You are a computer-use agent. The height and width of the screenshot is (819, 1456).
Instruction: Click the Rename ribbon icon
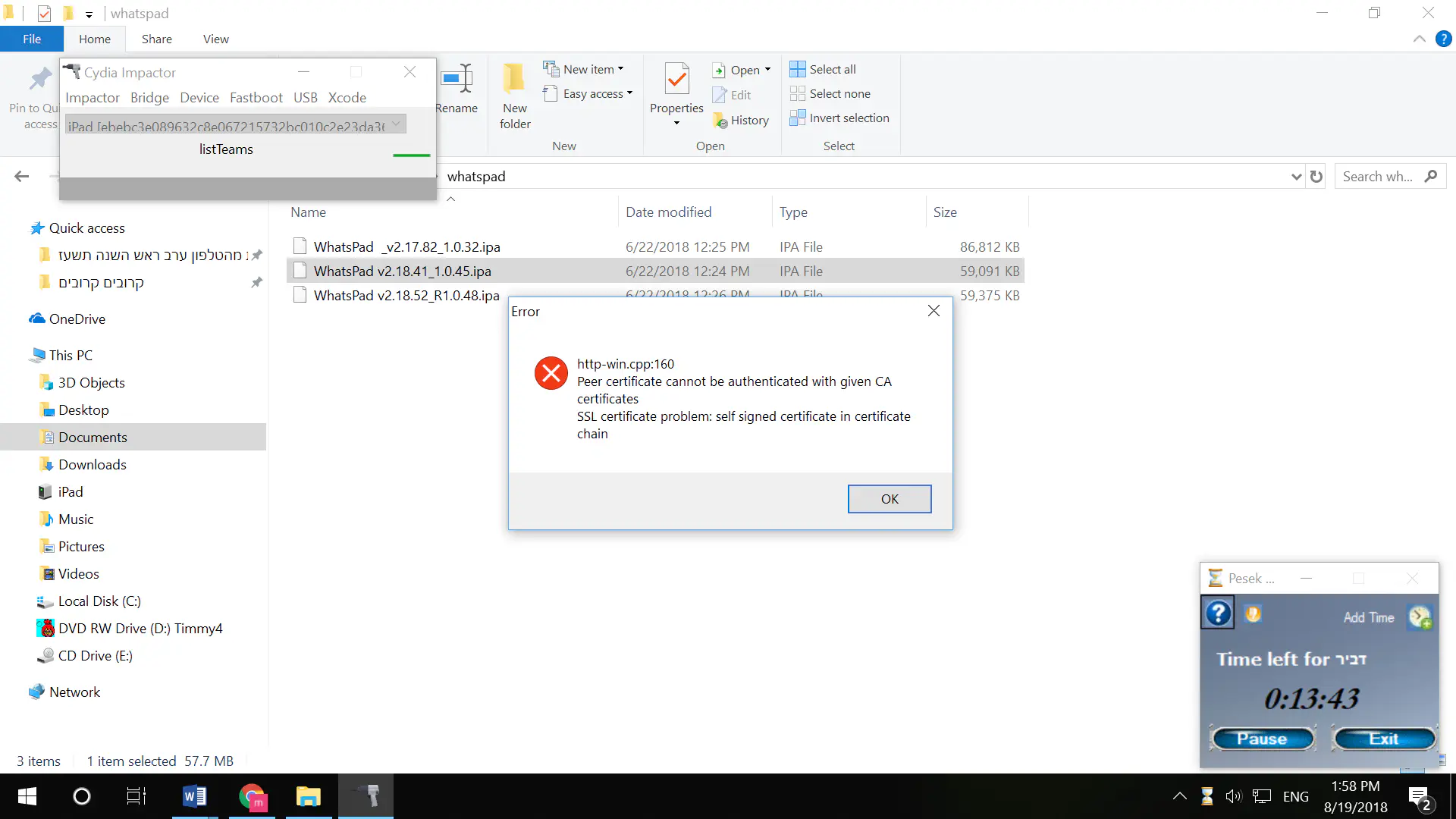457,79
